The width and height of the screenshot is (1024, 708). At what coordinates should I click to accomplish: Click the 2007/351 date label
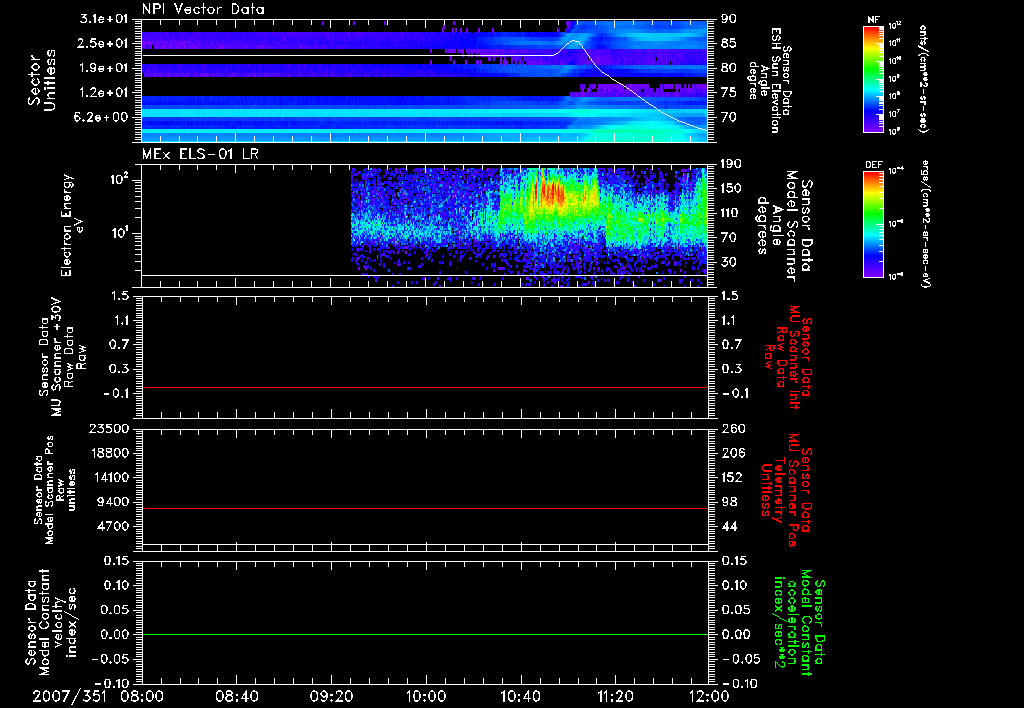[x=69, y=694]
